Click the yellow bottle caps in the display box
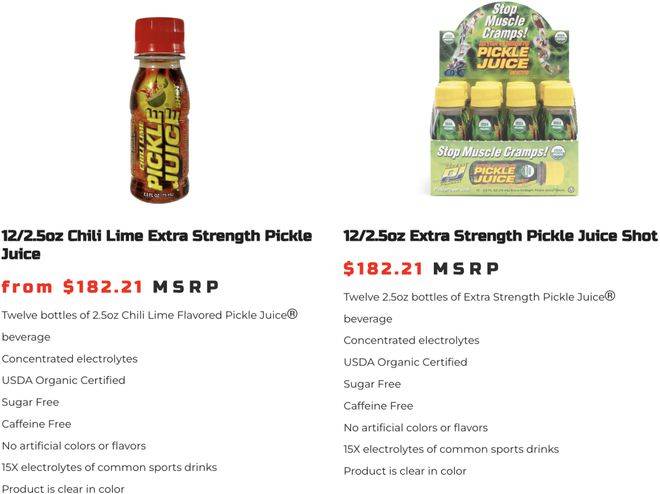The height and width of the screenshot is (494, 660). pyautogui.click(x=503, y=93)
